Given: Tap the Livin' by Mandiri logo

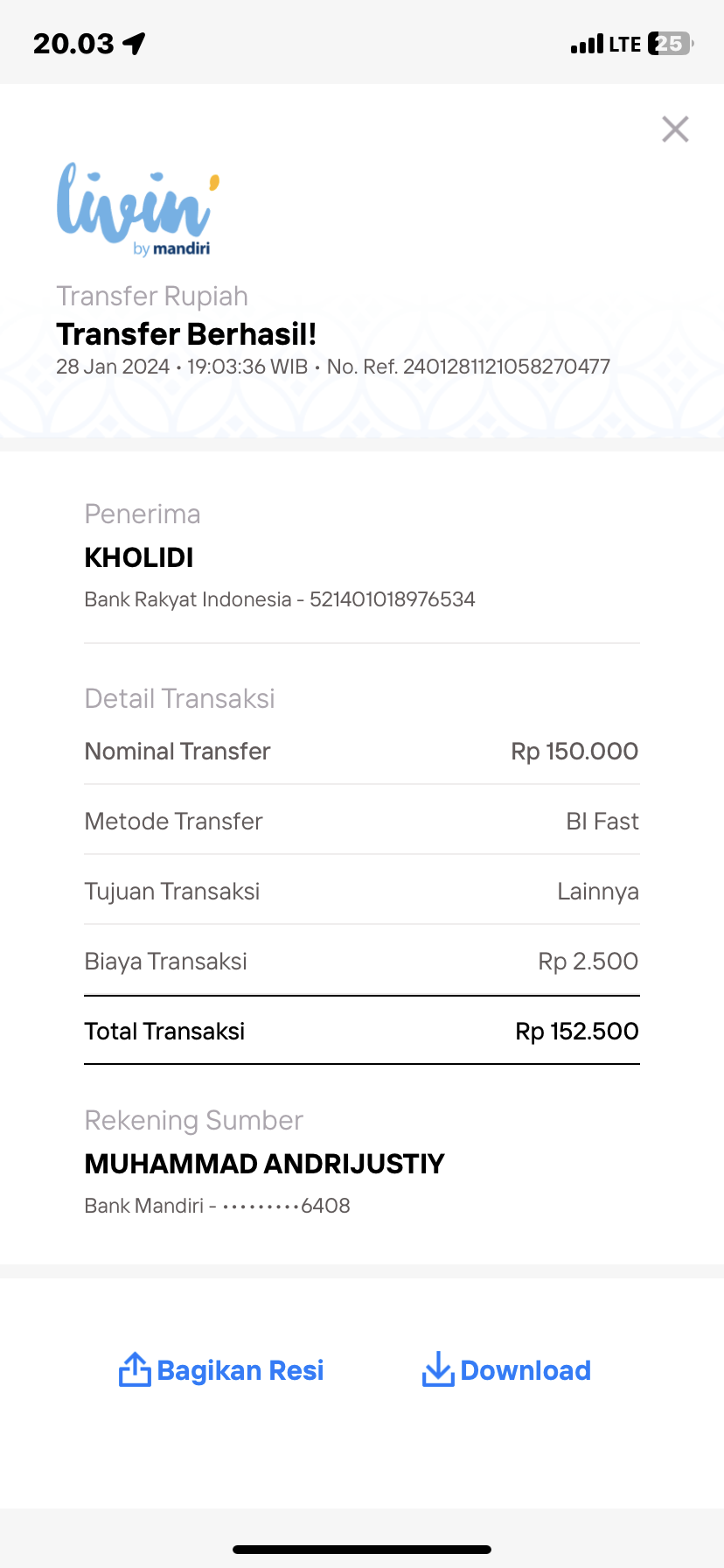Looking at the screenshot, I should tap(137, 209).
